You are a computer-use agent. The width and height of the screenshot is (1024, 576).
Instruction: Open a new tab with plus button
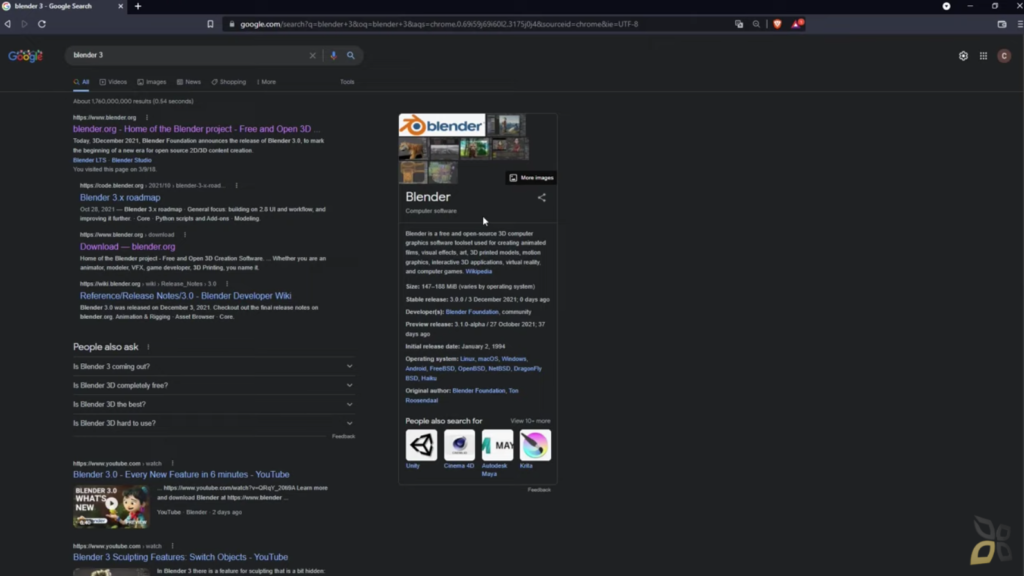tap(138, 7)
